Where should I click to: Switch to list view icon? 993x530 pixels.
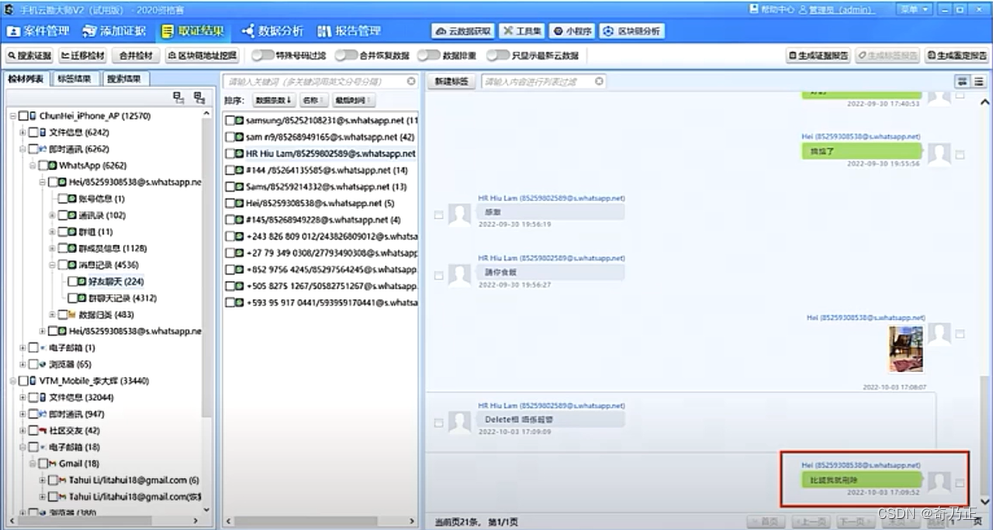[979, 82]
